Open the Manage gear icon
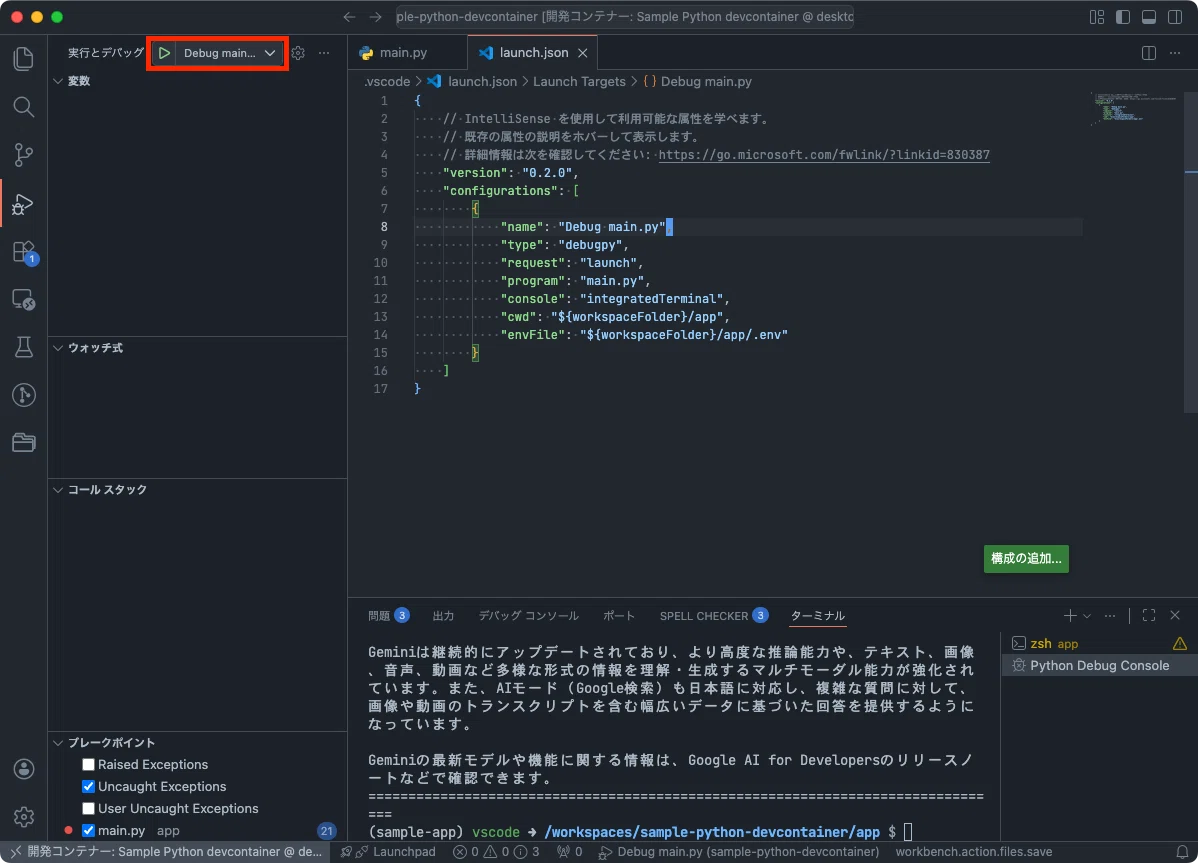 point(24,816)
